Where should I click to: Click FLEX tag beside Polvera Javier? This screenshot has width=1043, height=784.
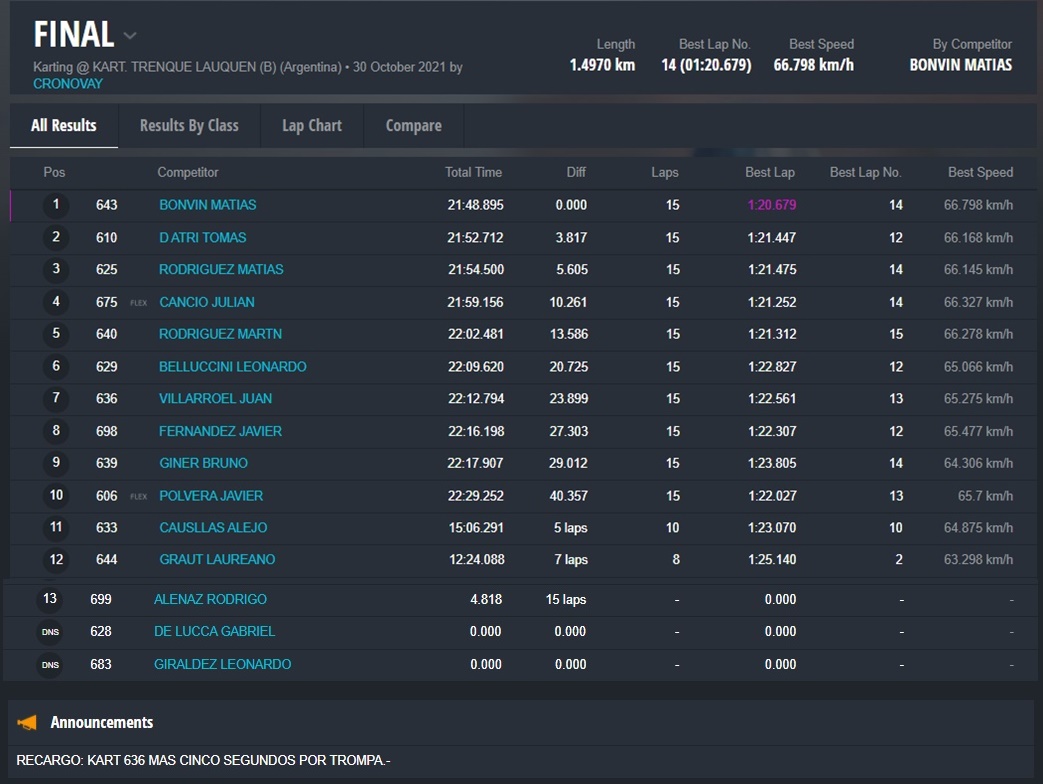(138, 496)
